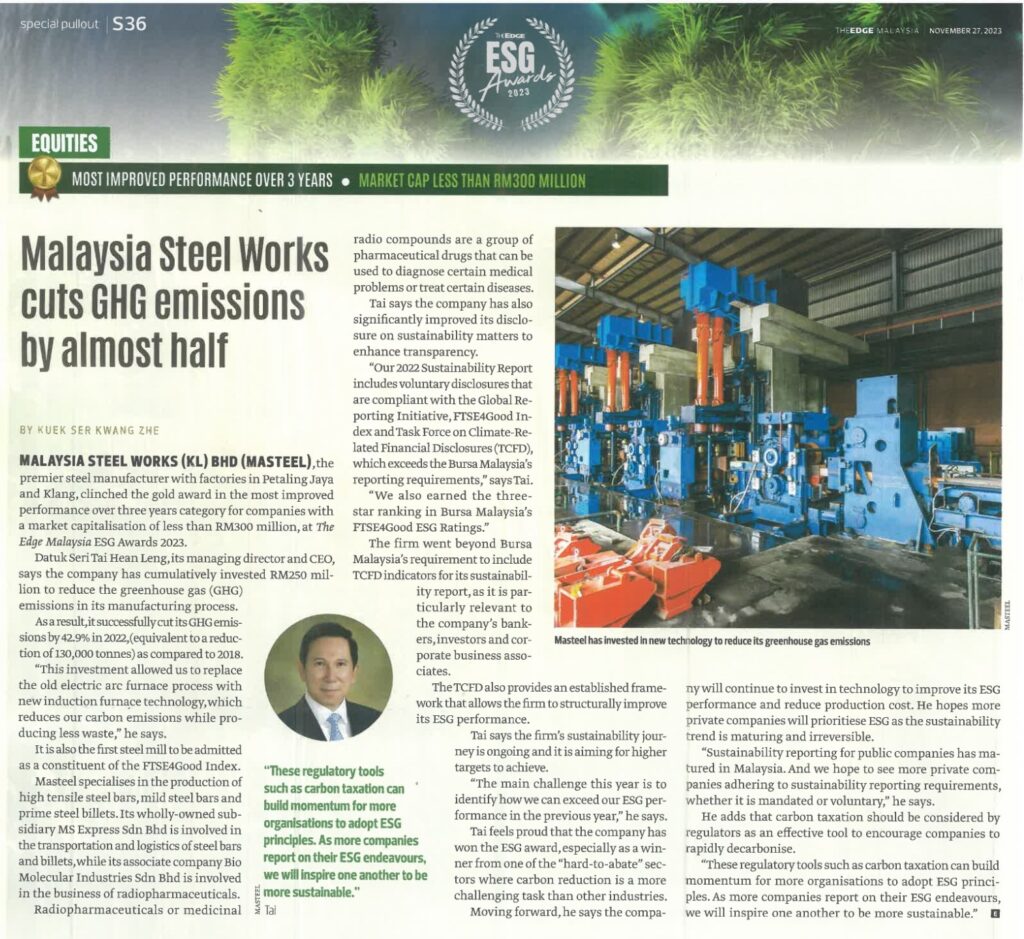Click "The TCFD also provides an established" line
Screen dimensions: 1024x939
549,688
